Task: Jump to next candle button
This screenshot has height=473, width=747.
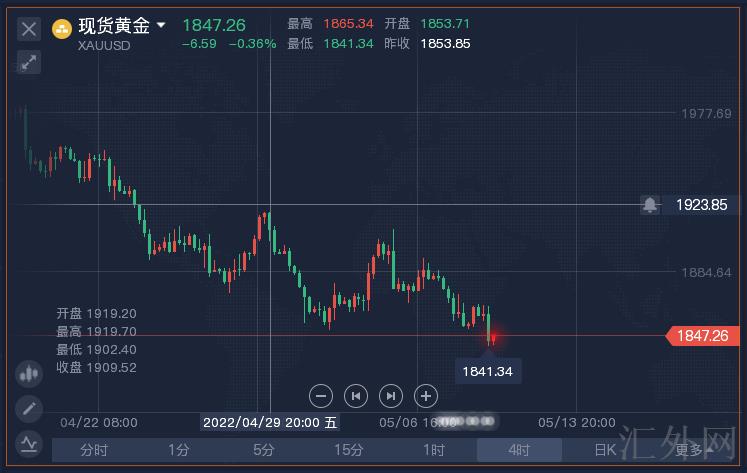Action: point(391,396)
